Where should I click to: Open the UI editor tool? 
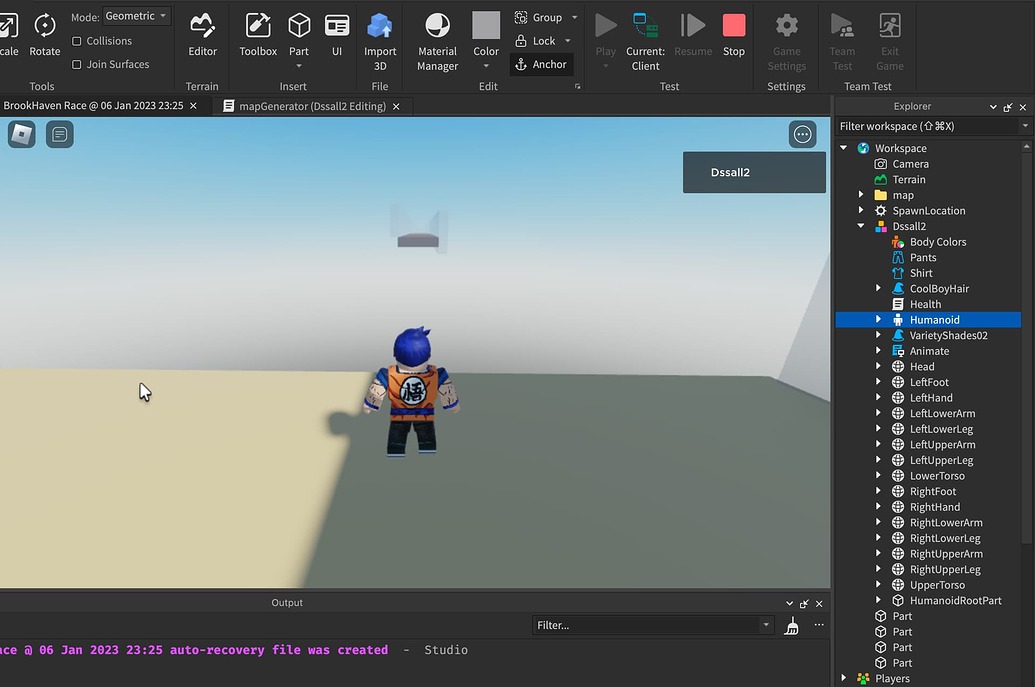(337, 32)
